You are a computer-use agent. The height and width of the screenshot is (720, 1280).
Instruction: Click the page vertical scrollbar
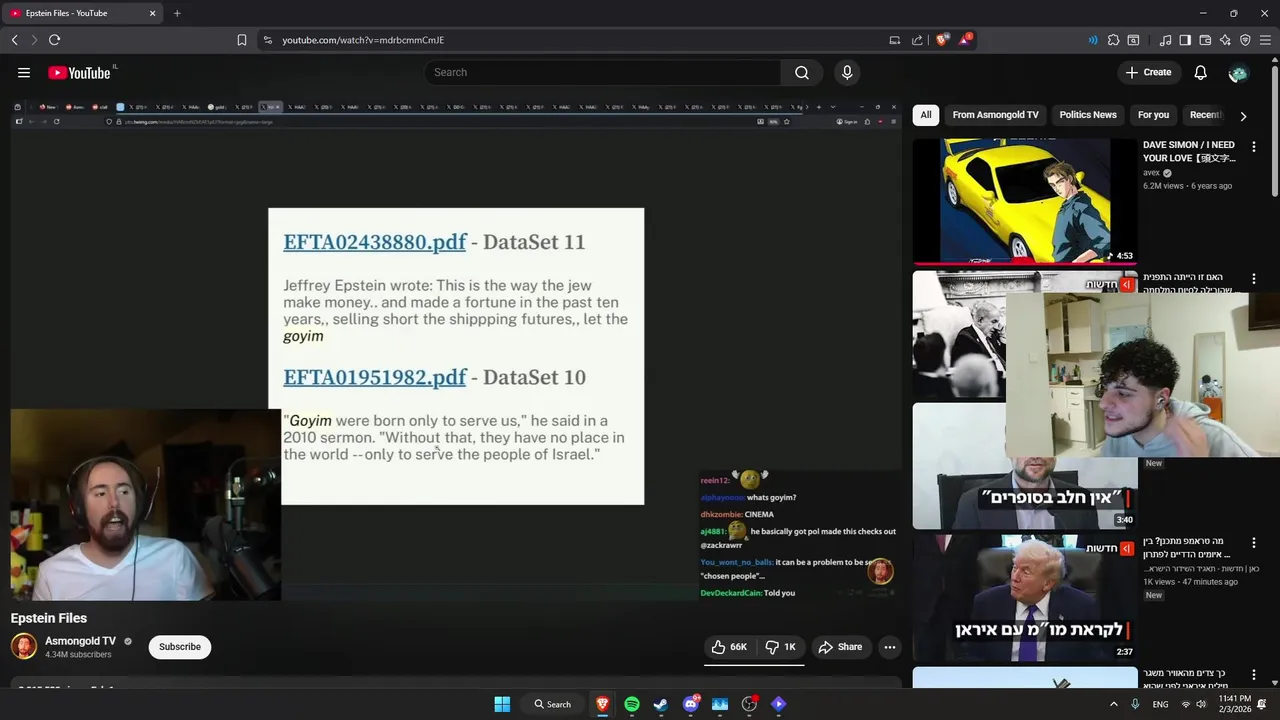(1274, 130)
